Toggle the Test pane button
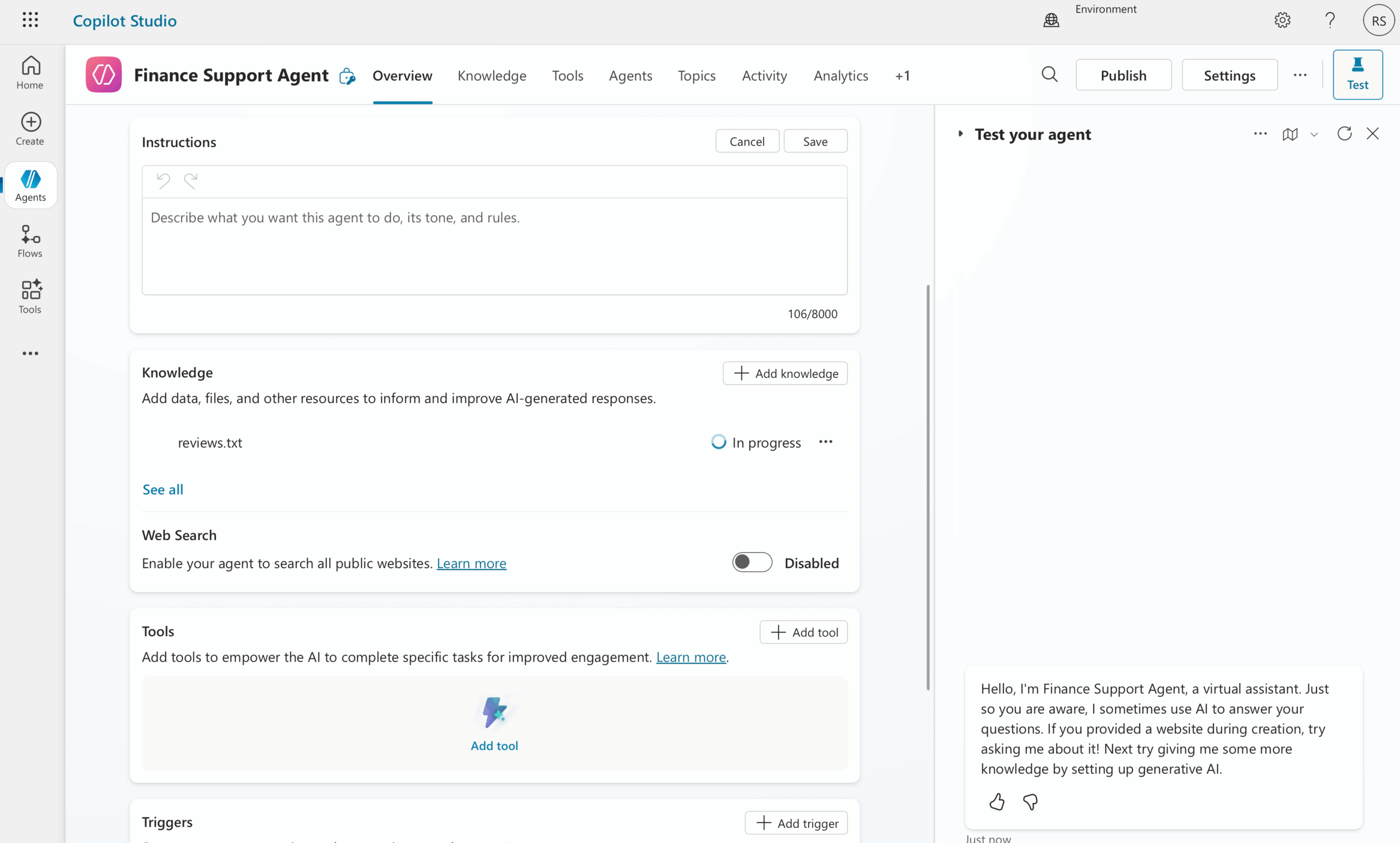The image size is (1400, 843). (1357, 75)
